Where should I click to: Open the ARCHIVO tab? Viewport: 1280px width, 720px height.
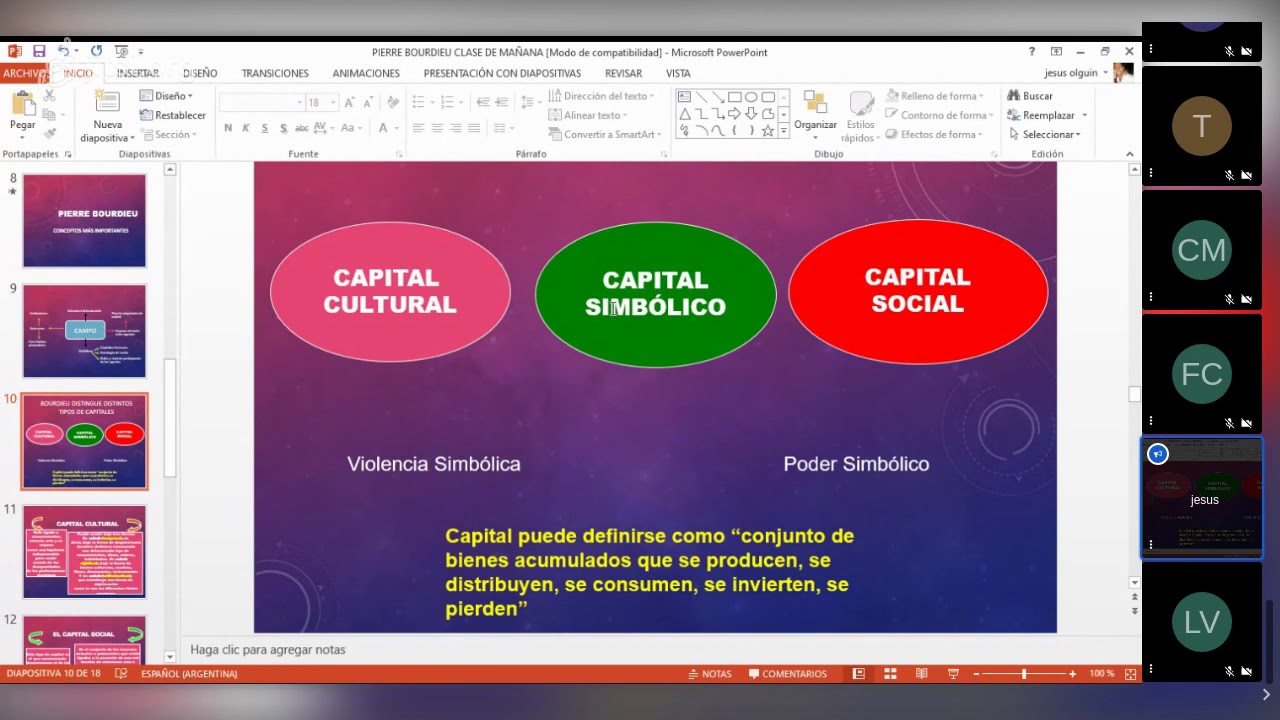(x=24, y=73)
